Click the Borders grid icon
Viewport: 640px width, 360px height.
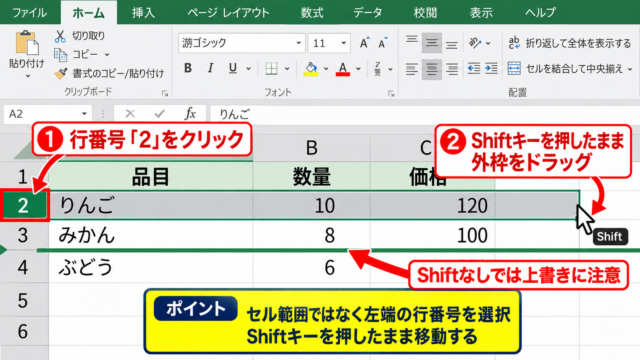271,69
